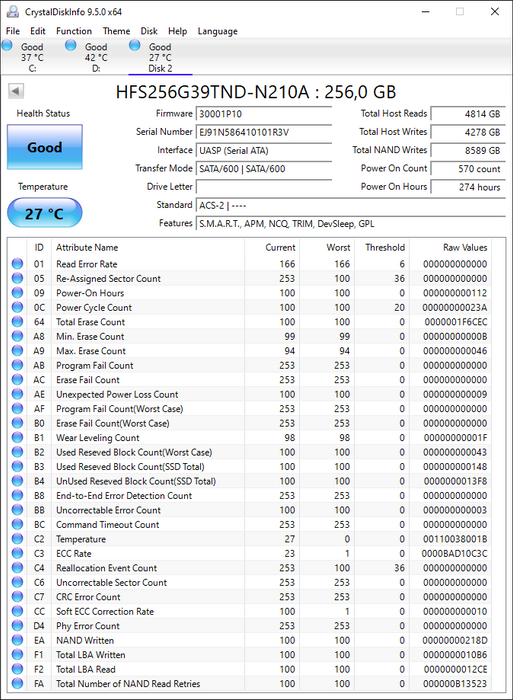Image resolution: width=513 pixels, height=700 pixels.
Task: Open the Language menu
Action: pos(217,31)
